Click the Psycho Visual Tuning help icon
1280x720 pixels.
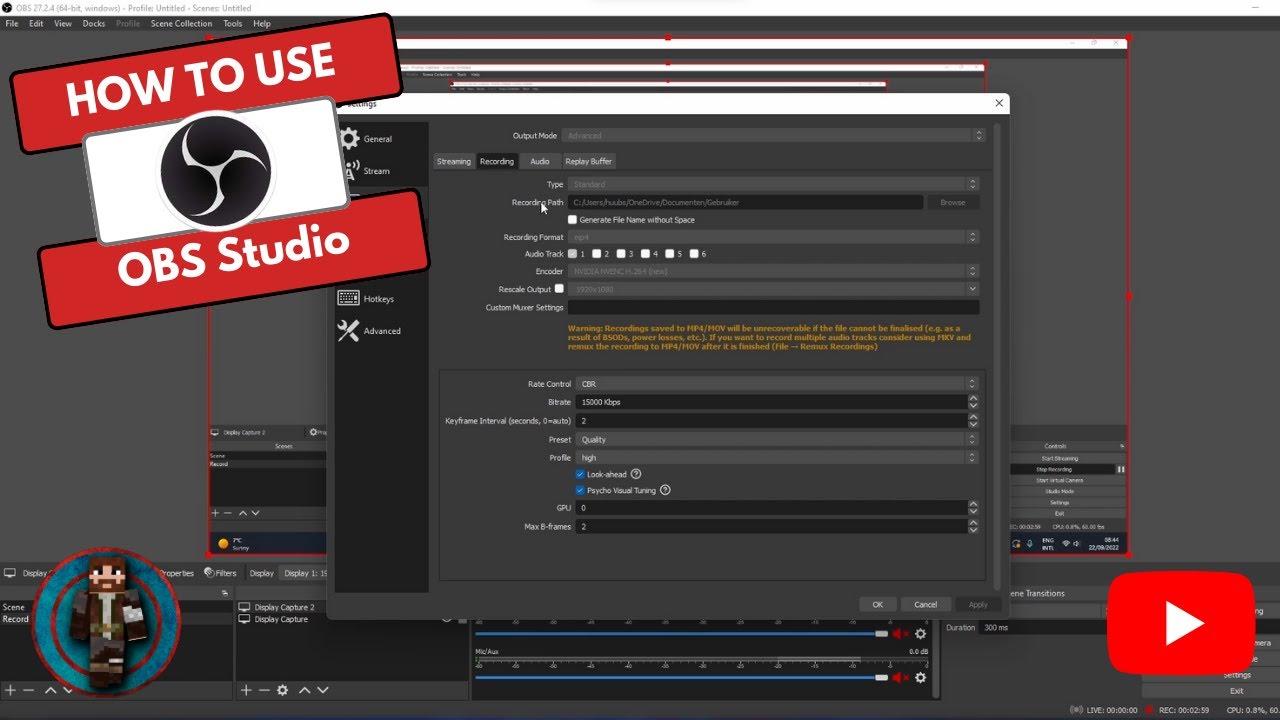665,490
